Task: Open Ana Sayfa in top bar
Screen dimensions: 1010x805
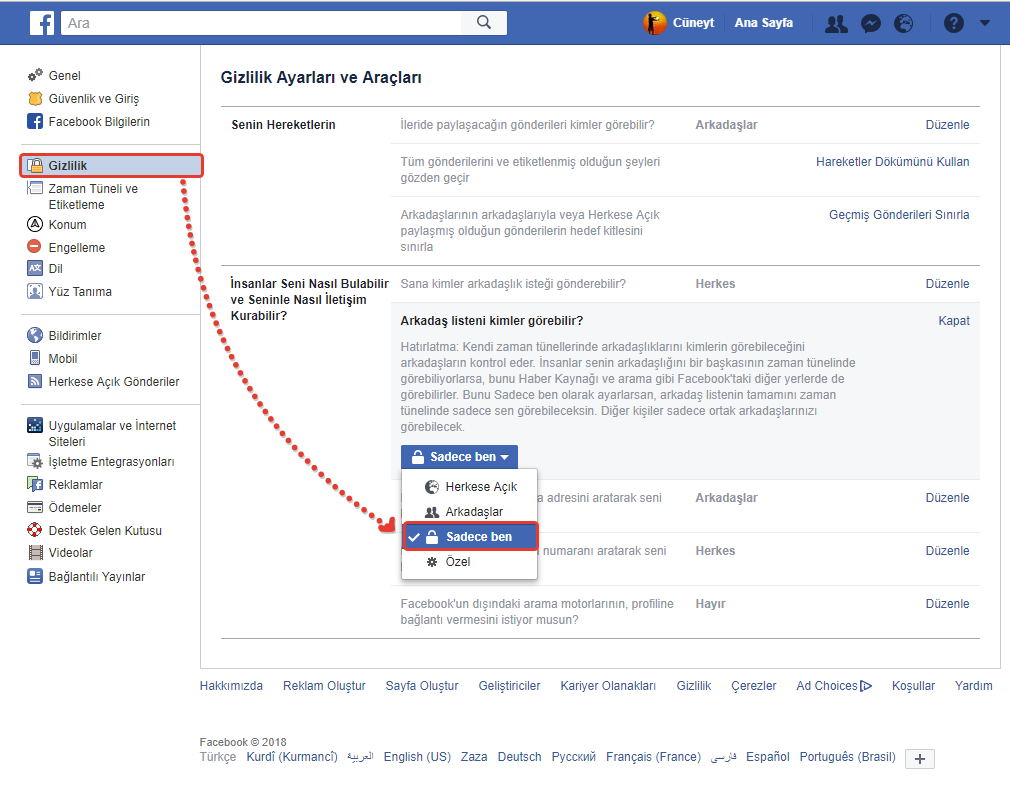Action: [x=763, y=23]
